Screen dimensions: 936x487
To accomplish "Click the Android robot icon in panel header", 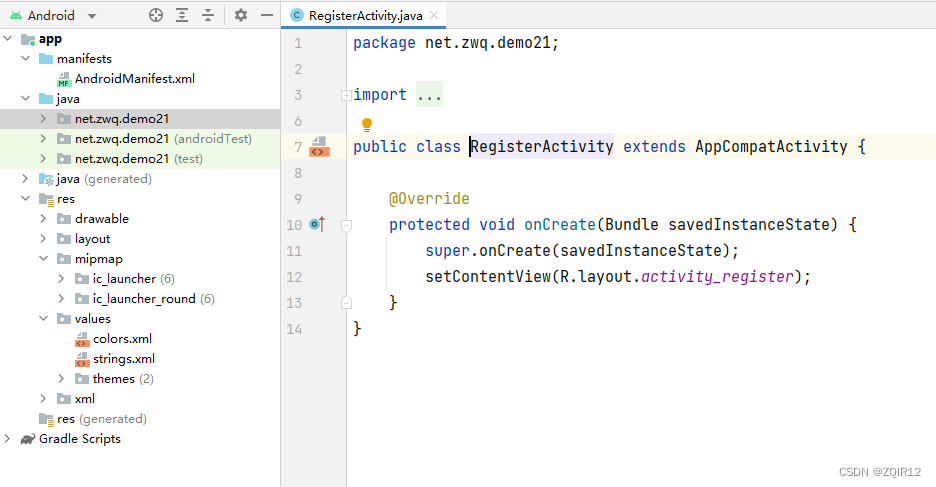I will [x=16, y=16].
